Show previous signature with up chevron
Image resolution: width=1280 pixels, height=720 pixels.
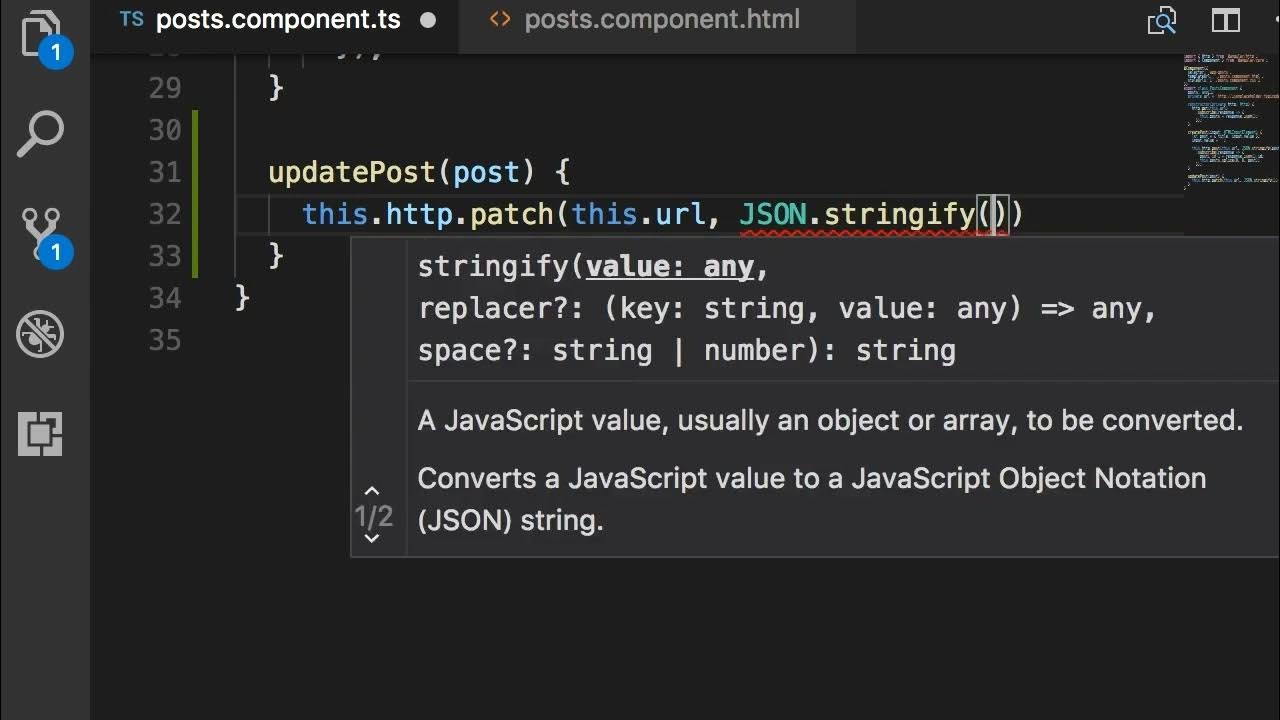372,491
